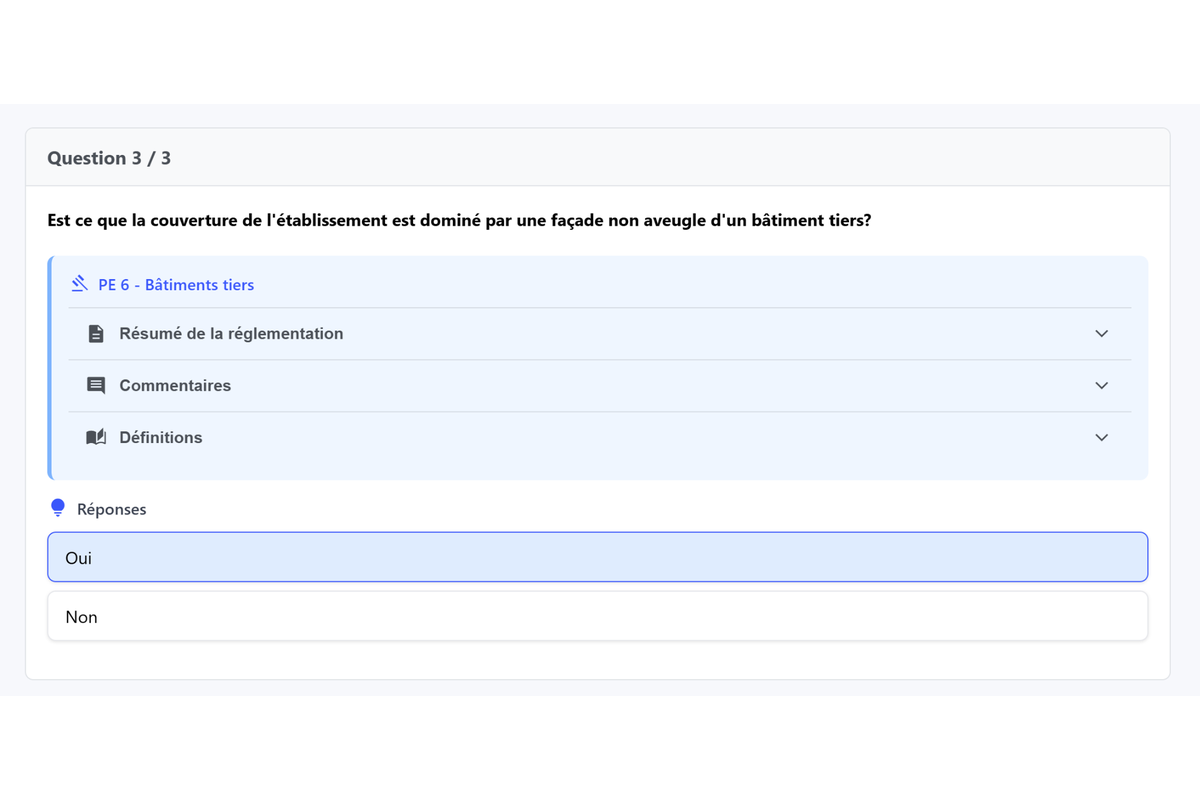Unfold Définitions by clicking its title

161,438
